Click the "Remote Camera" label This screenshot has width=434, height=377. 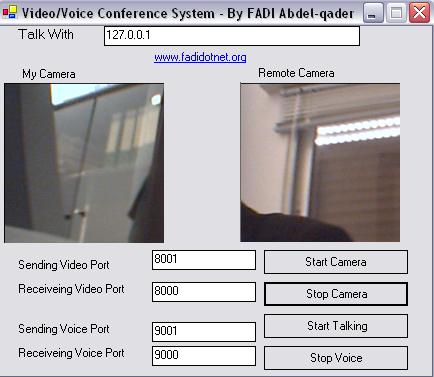(x=296, y=73)
